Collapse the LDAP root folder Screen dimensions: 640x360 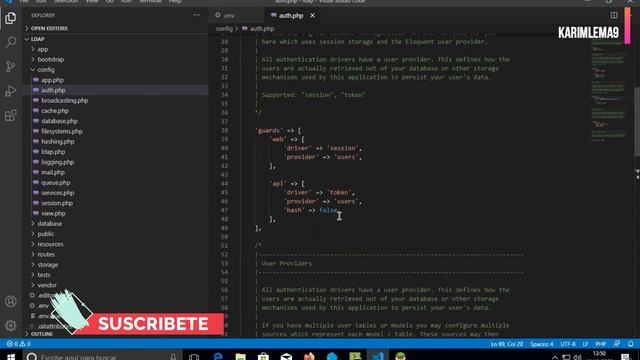tap(38, 39)
